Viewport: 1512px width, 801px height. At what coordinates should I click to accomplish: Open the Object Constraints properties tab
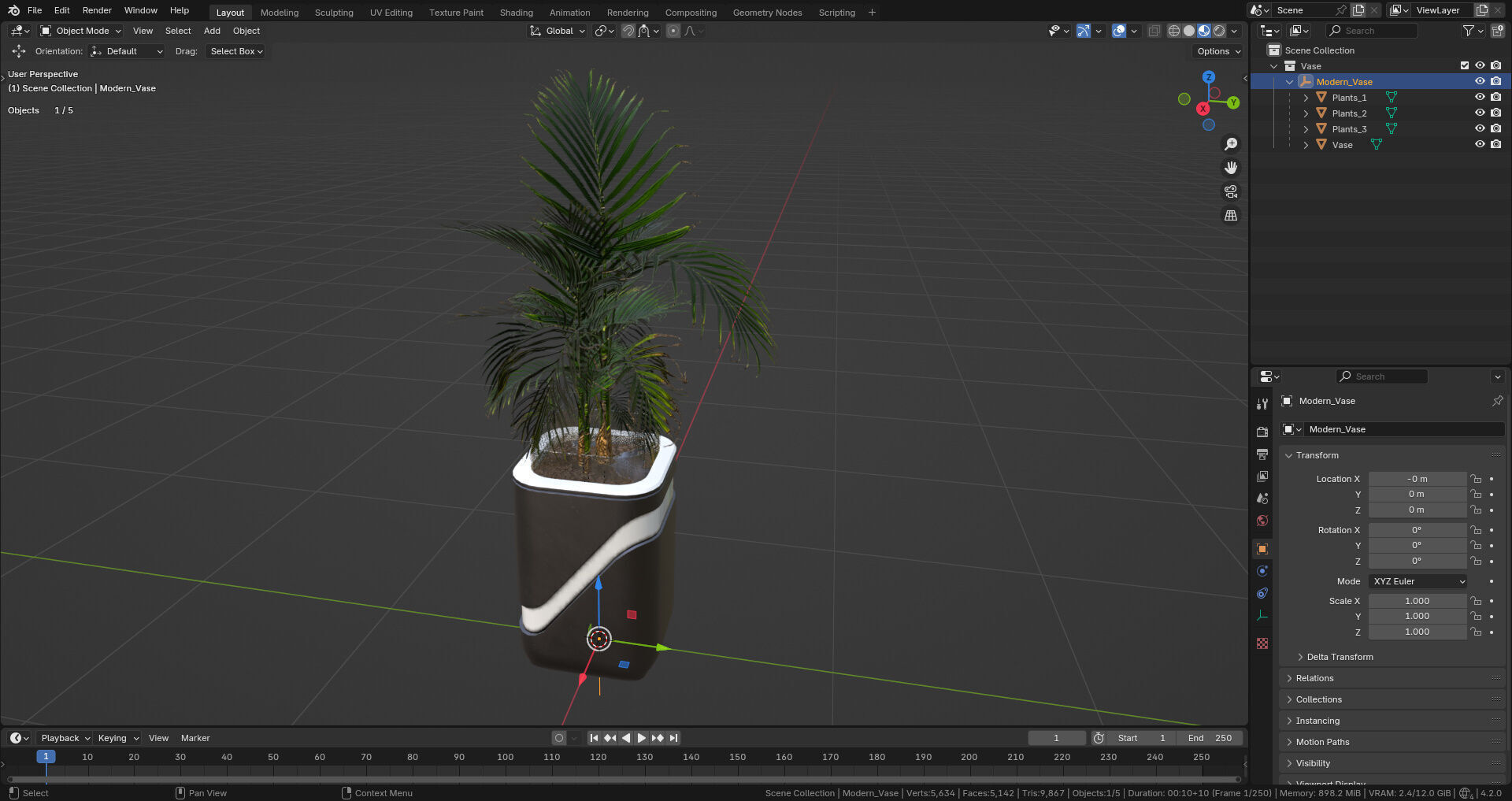tap(1262, 593)
